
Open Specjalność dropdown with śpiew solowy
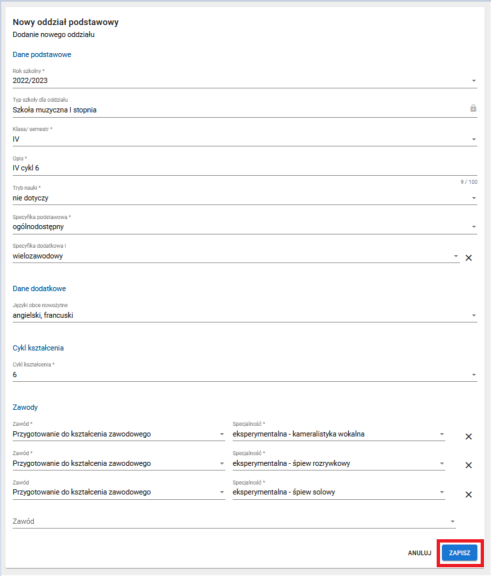(339, 492)
